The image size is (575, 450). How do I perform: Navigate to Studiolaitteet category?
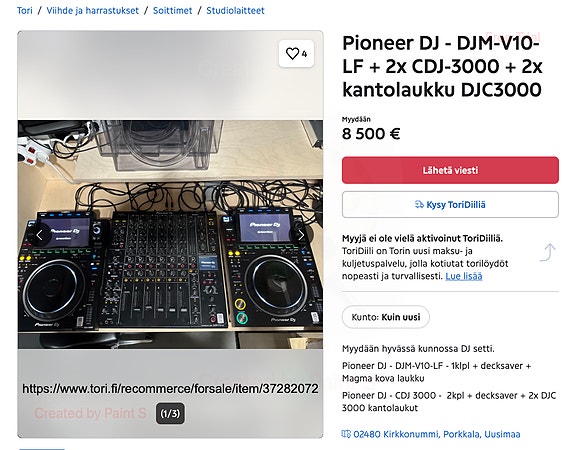(x=235, y=10)
